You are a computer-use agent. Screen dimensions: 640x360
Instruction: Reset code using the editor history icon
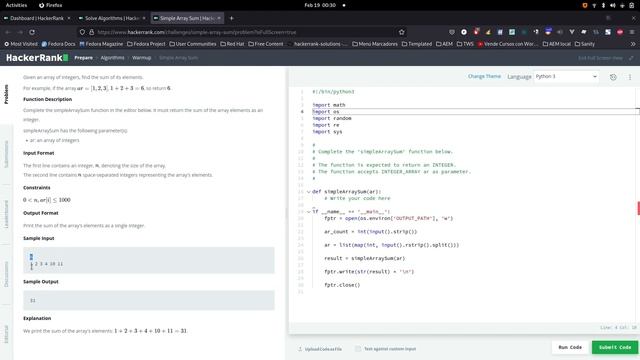(613, 77)
